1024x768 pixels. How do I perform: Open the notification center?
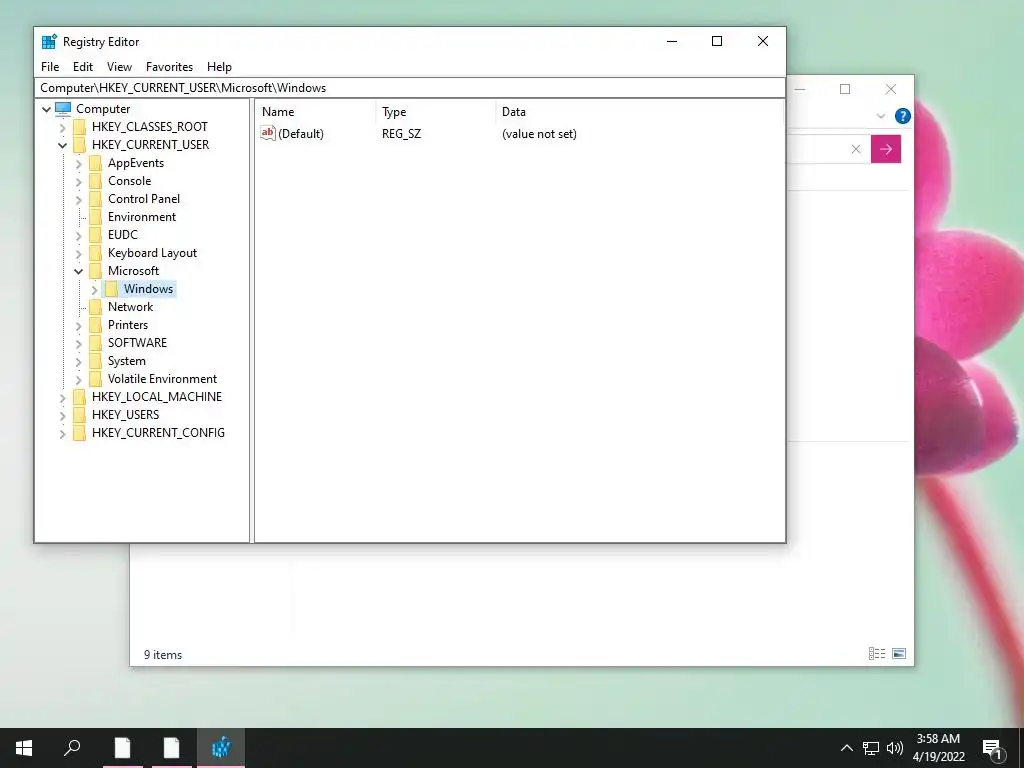pyautogui.click(x=993, y=749)
